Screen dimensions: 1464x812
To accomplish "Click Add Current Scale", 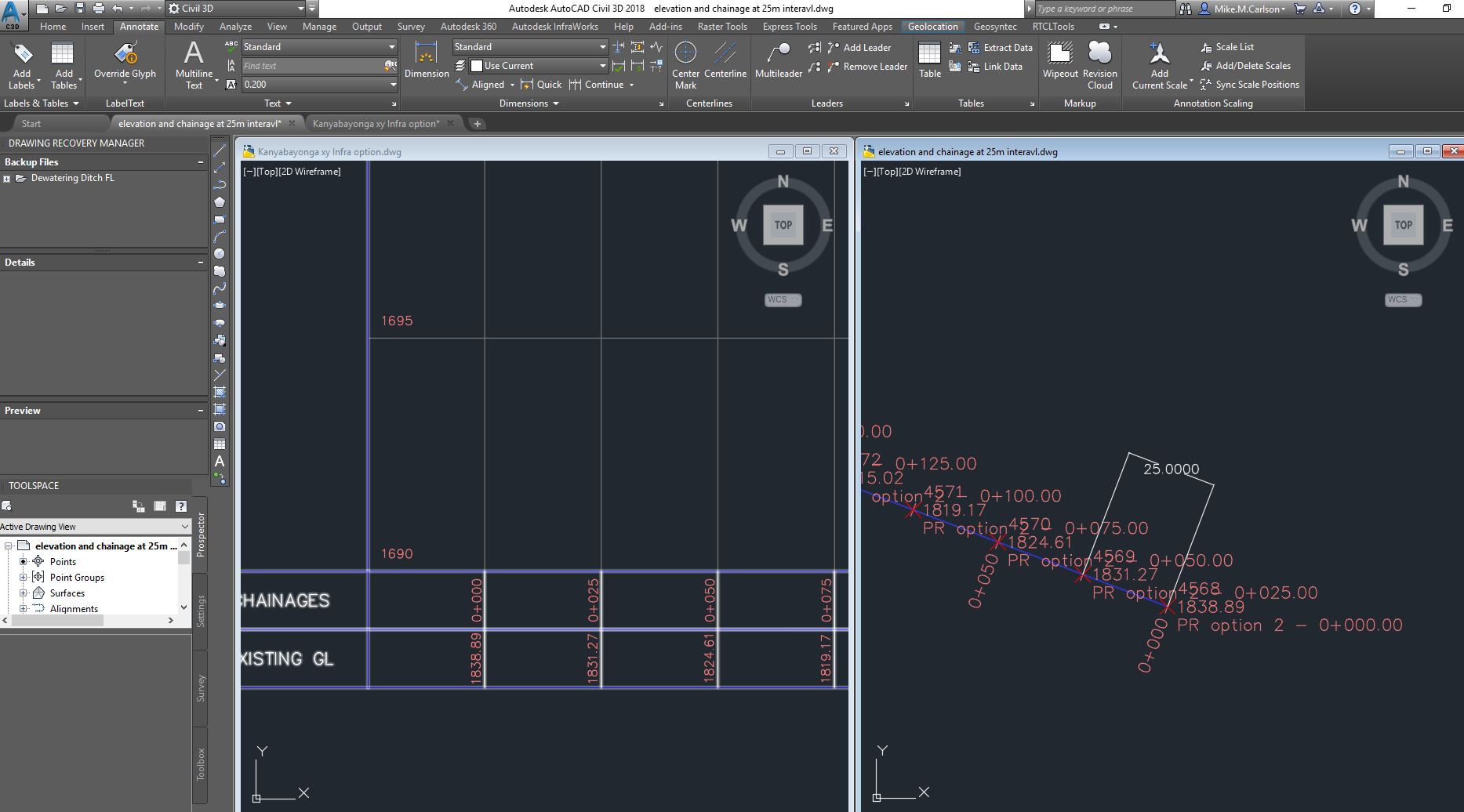I will pos(1159,64).
